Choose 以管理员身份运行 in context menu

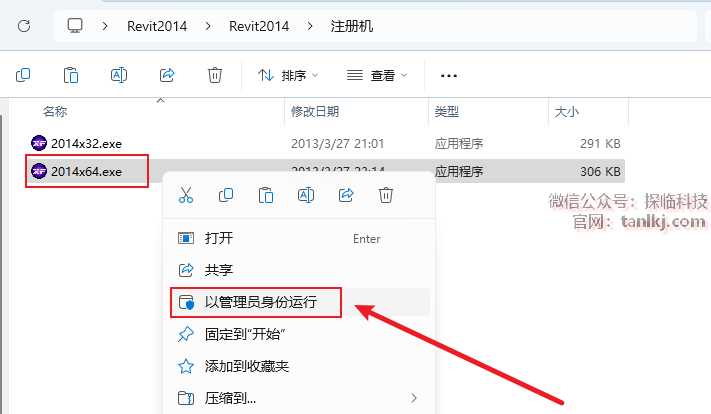click(299, 302)
